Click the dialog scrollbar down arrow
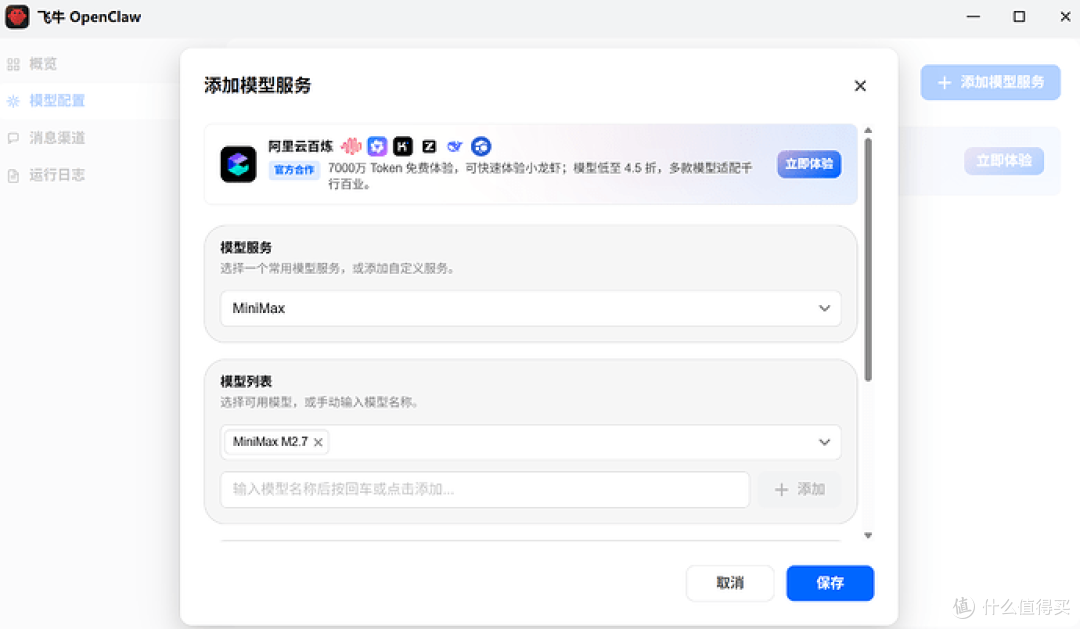This screenshot has width=1080, height=629. point(868,535)
